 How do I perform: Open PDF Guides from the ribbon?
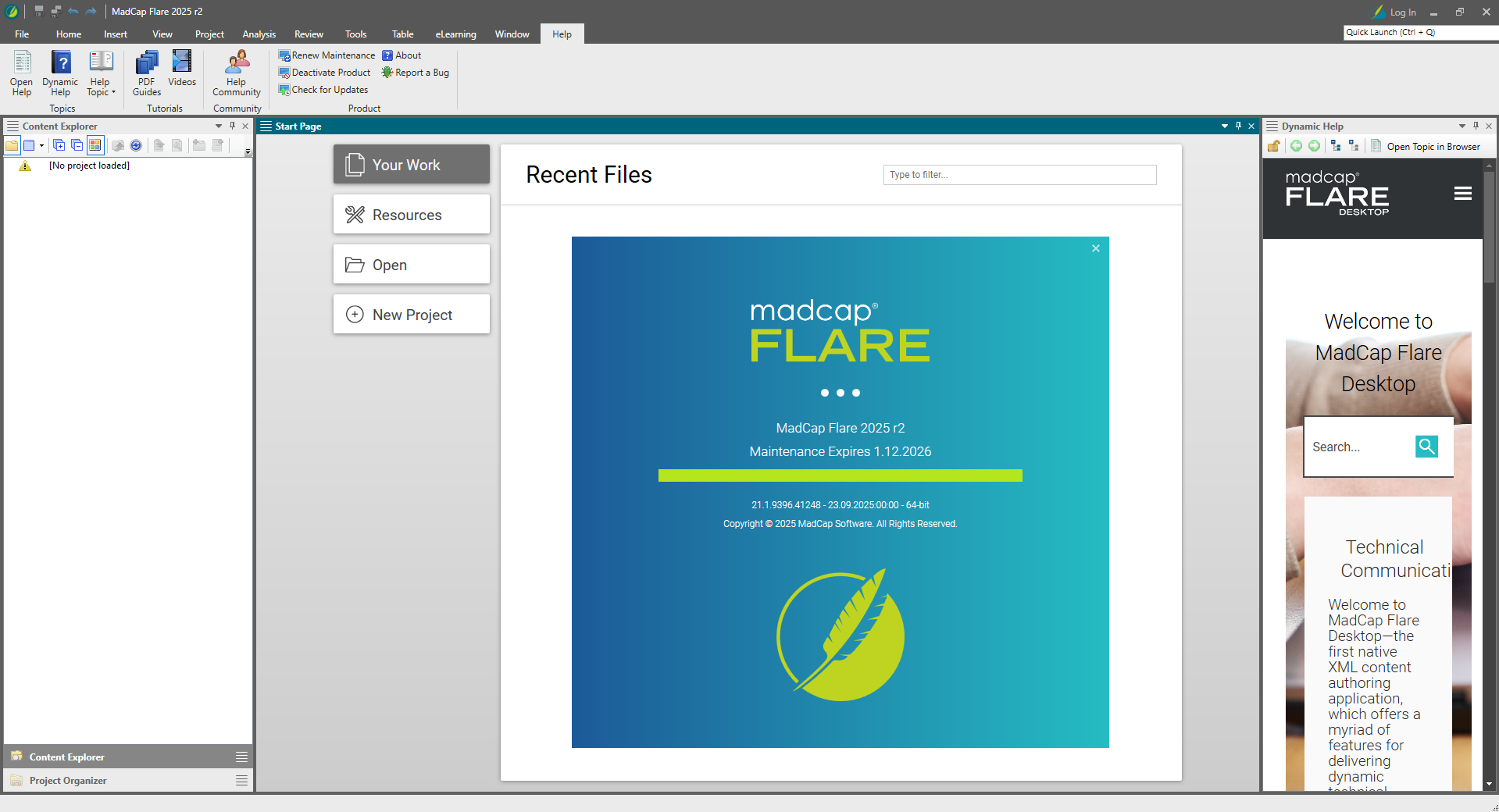(146, 73)
